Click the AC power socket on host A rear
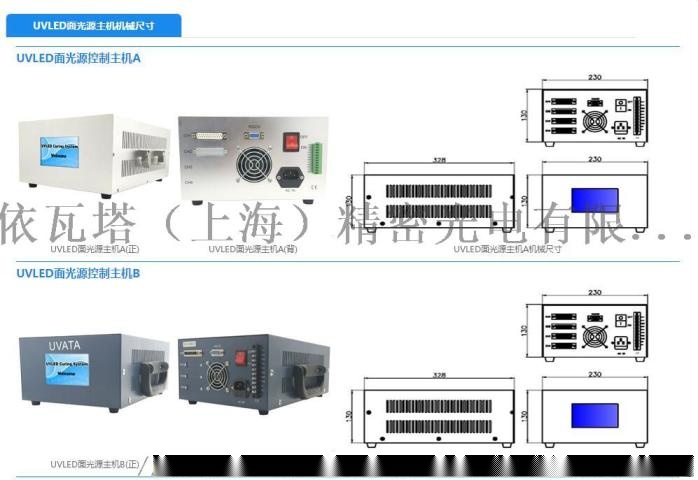 click(290, 177)
